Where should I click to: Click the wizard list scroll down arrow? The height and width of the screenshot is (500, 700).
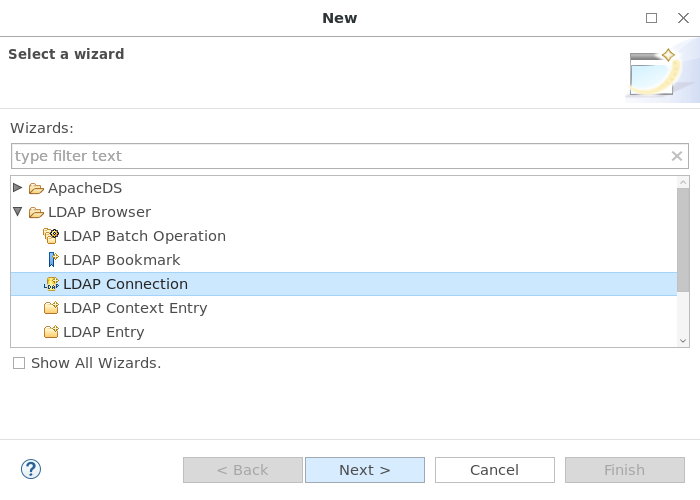[x=683, y=341]
